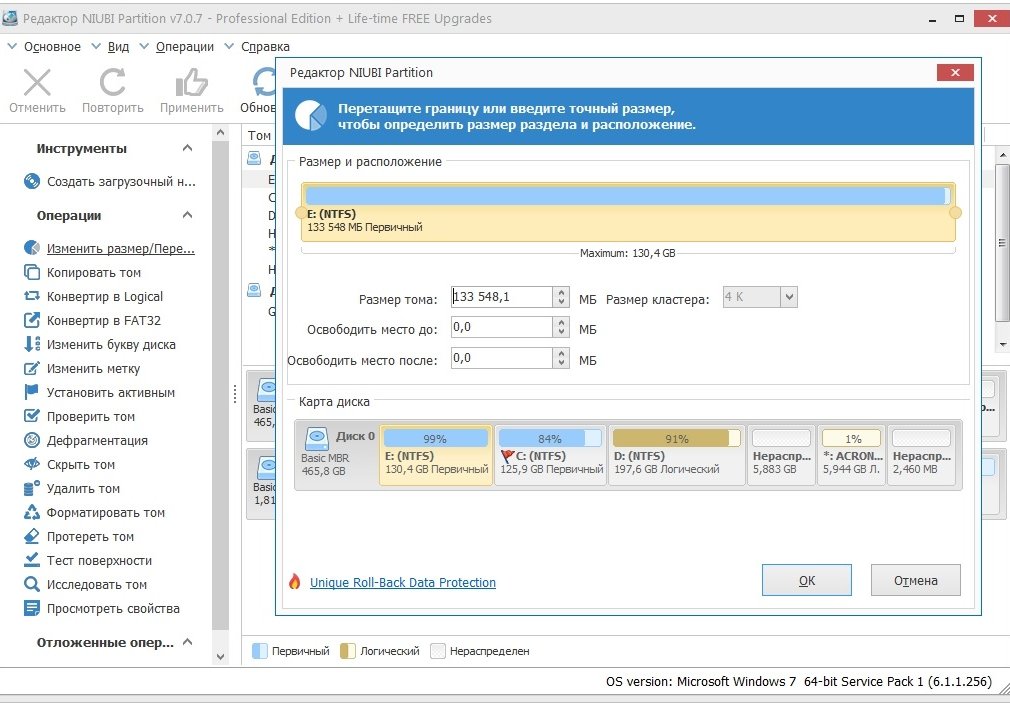The width and height of the screenshot is (1010, 705).
Task: Select E: (NTFS) 130,4 GB in disk map
Action: pyautogui.click(x=436, y=455)
